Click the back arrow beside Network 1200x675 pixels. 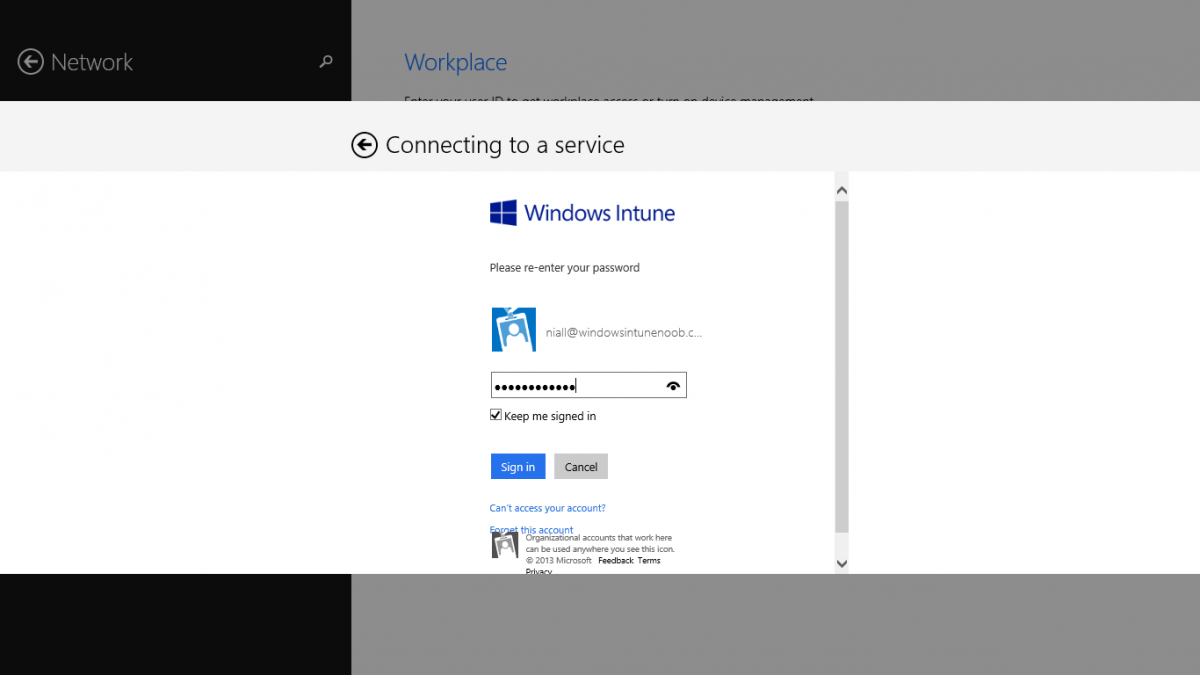pyautogui.click(x=31, y=62)
